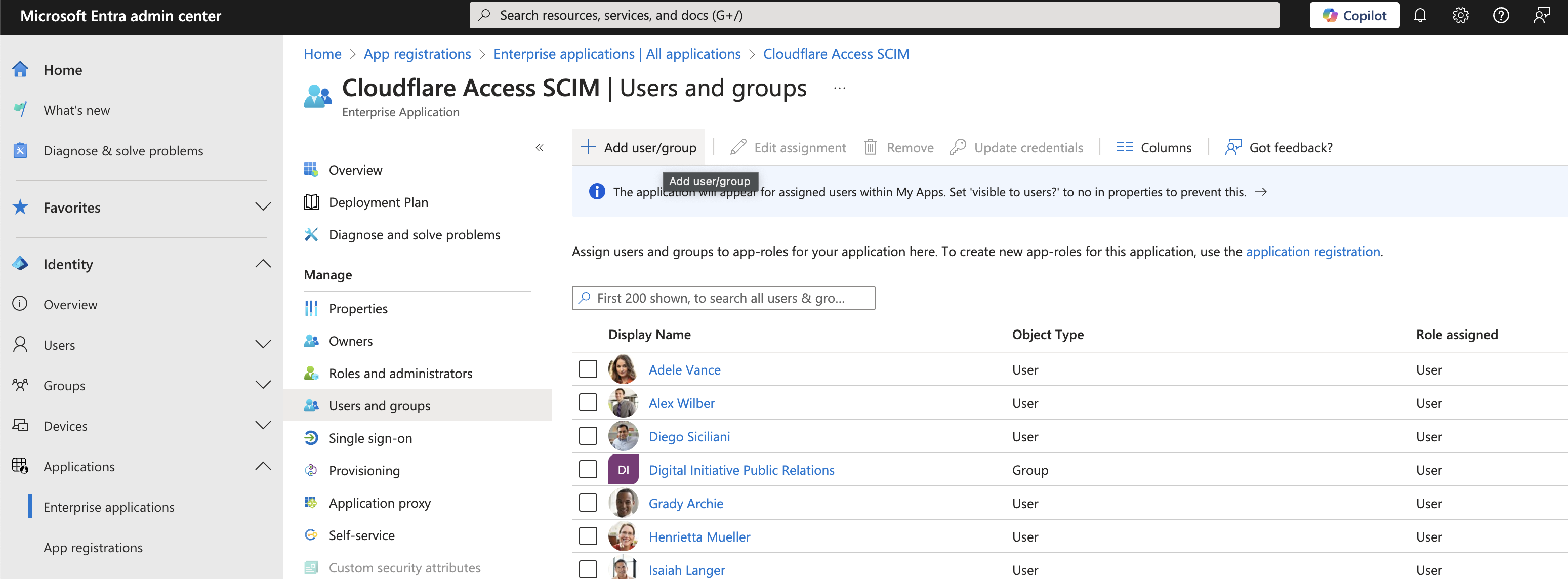Click the users and groups search field
The height and width of the screenshot is (579, 1568).
click(x=723, y=298)
